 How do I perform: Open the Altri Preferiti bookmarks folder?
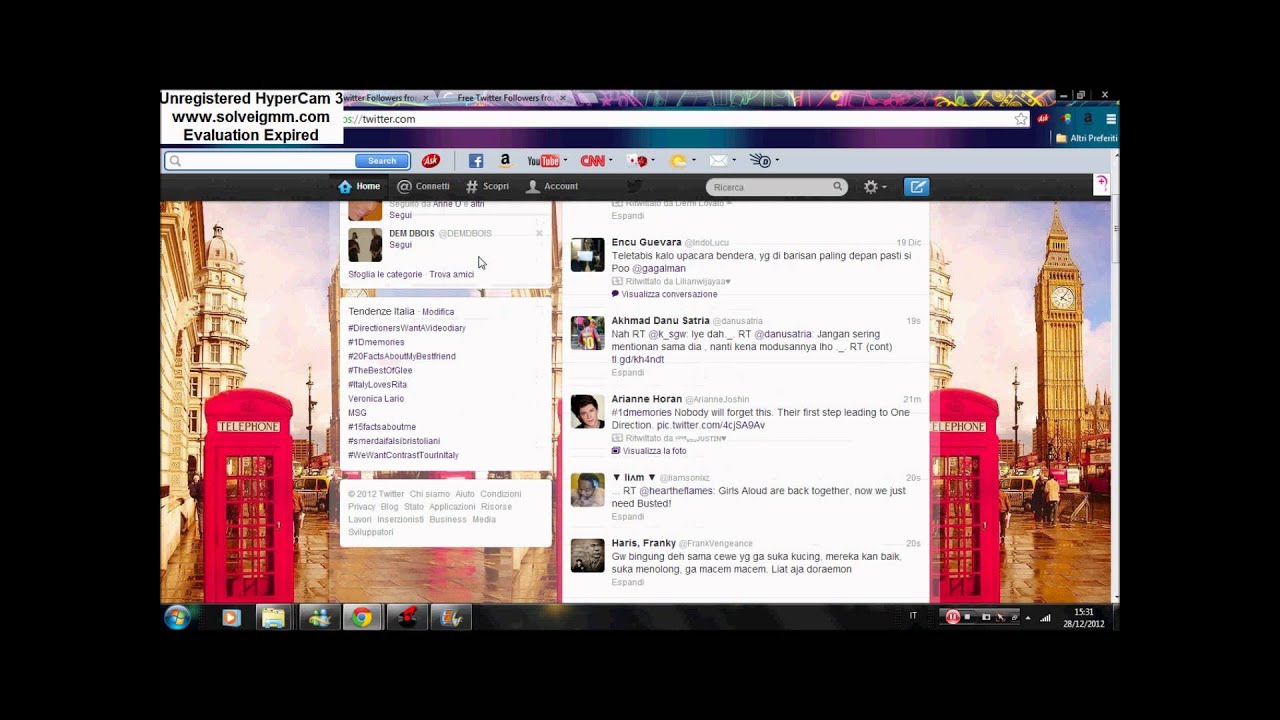[x=1087, y=138]
